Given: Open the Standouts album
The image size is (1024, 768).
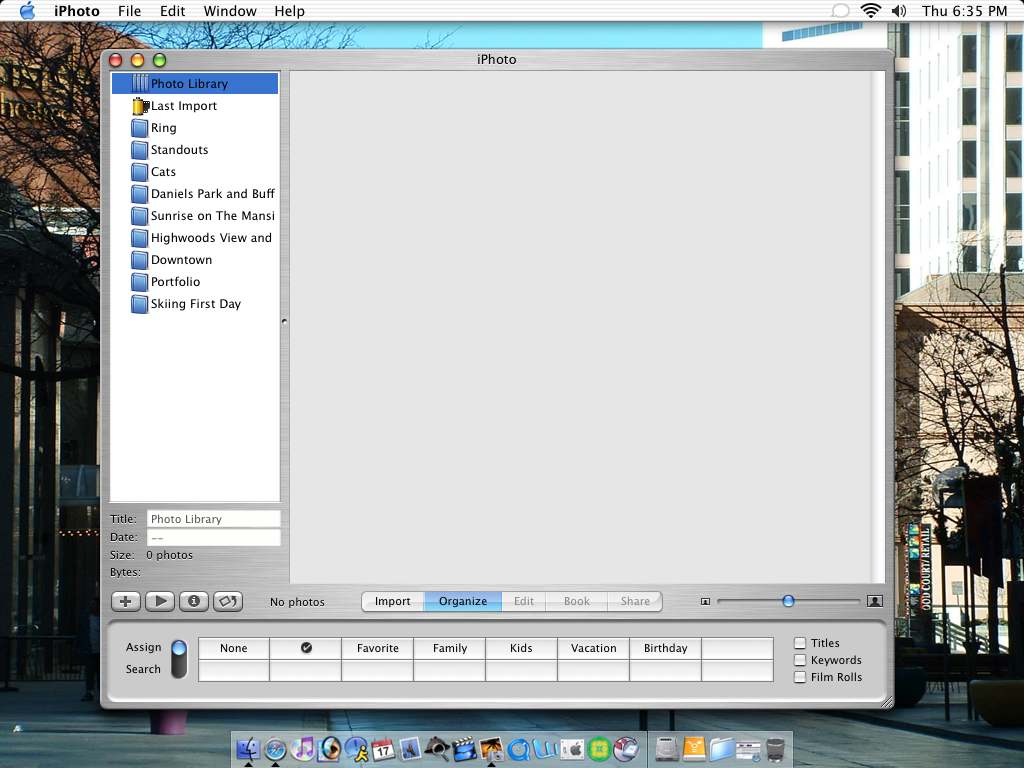Looking at the screenshot, I should coord(195,150).
